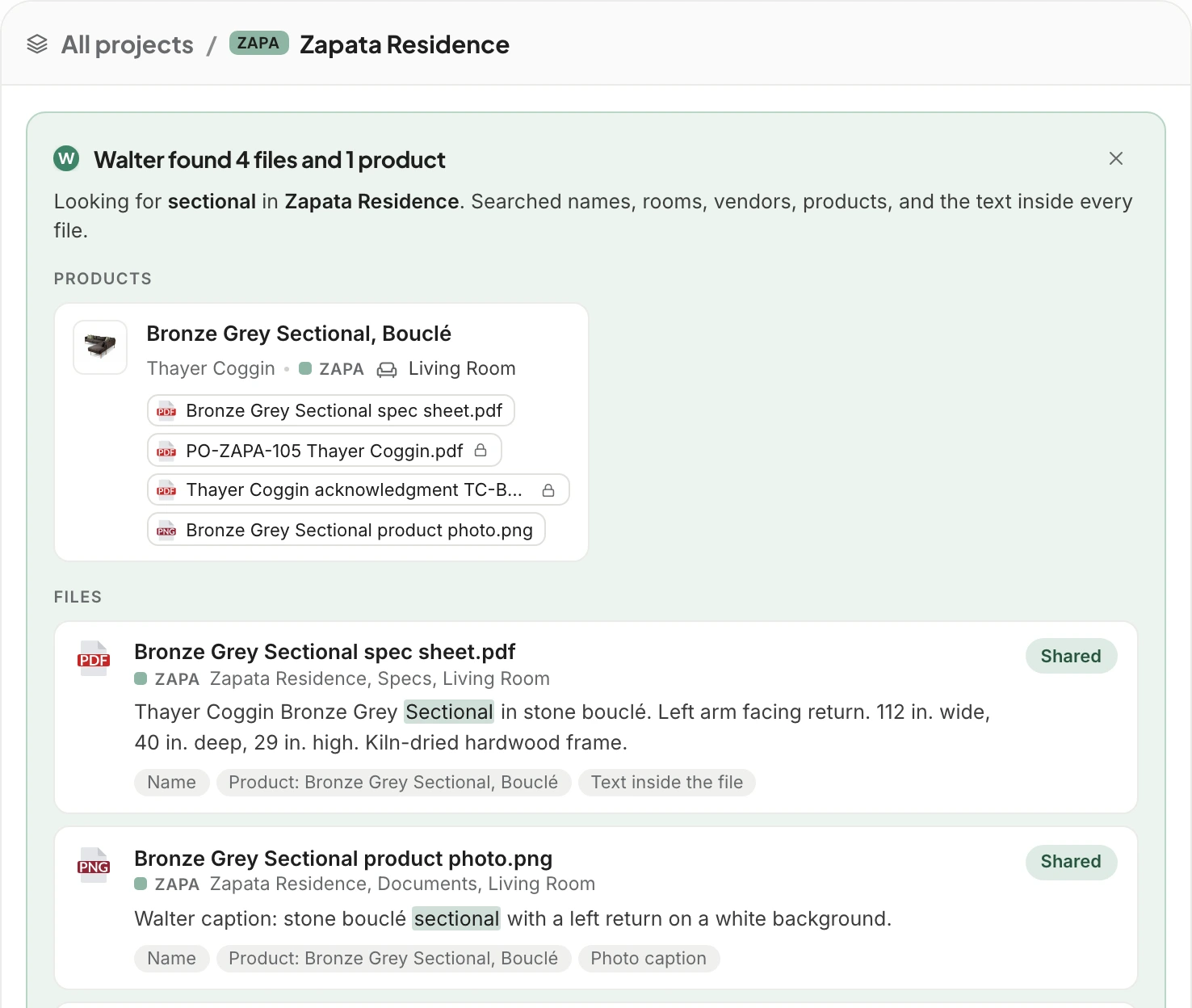The image size is (1192, 1008).
Task: Open the Bronze Grey Sectional product thumbnail
Action: pyautogui.click(x=100, y=347)
